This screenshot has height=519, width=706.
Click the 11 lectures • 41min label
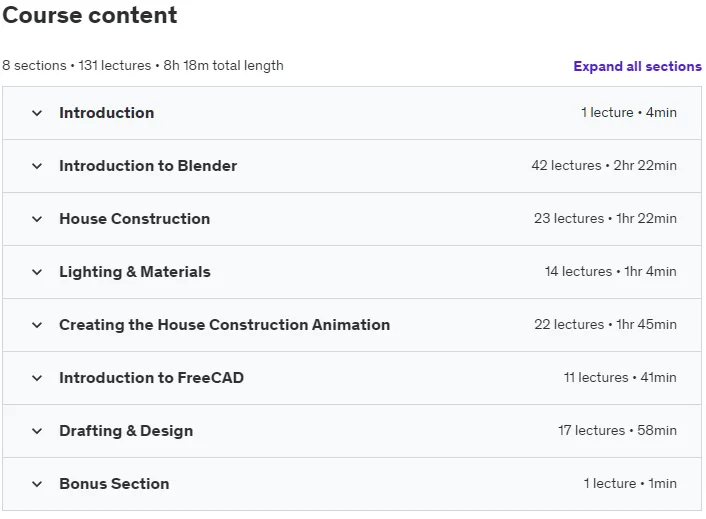pyautogui.click(x=620, y=377)
